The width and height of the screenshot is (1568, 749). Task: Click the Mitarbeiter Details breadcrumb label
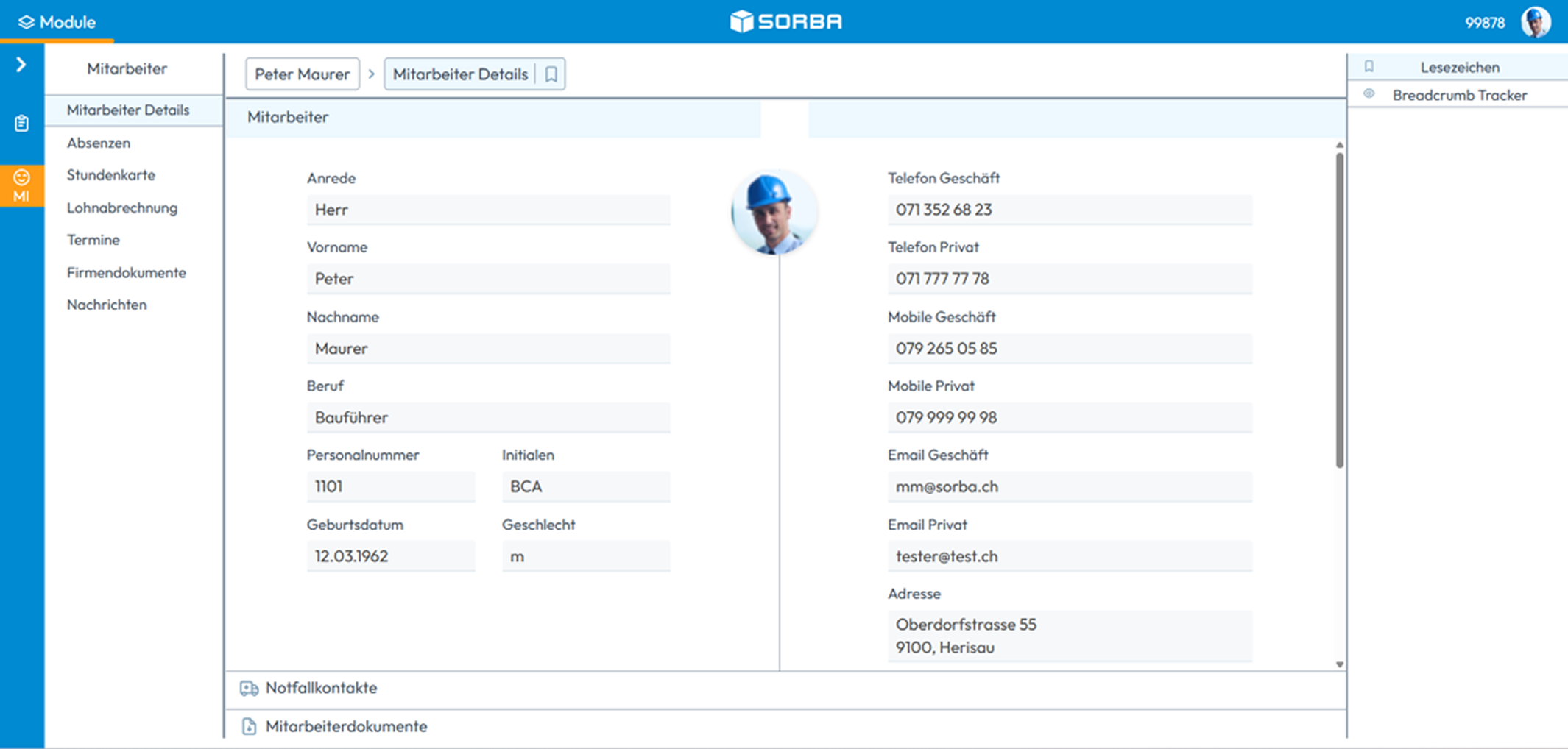(460, 74)
